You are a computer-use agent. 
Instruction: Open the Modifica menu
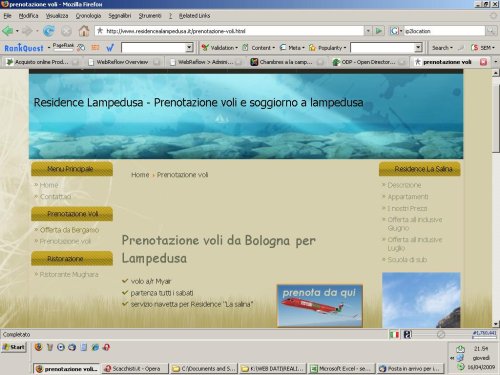coord(28,16)
